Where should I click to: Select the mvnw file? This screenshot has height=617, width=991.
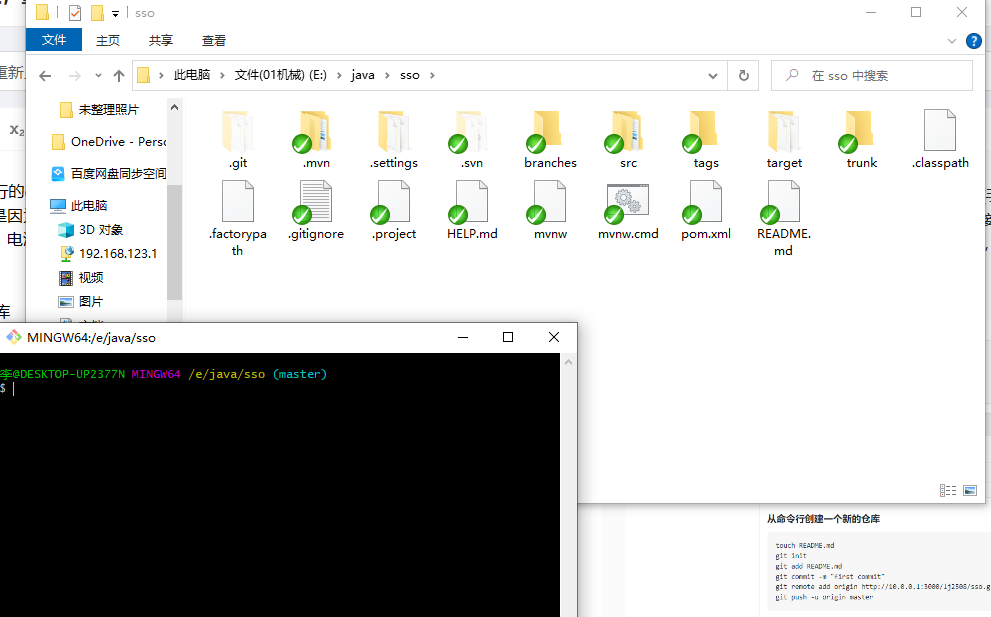point(550,211)
